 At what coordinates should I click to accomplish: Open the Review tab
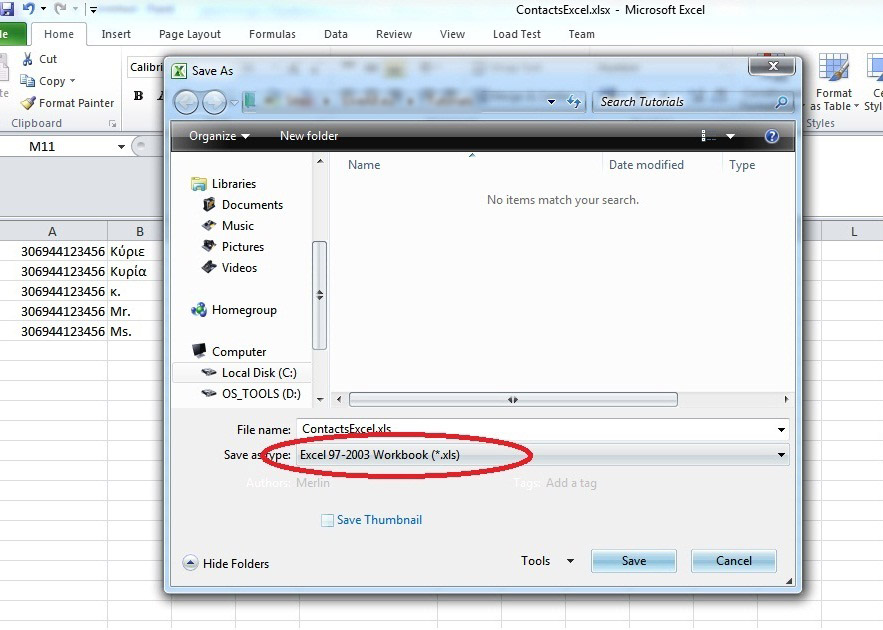pyautogui.click(x=394, y=34)
